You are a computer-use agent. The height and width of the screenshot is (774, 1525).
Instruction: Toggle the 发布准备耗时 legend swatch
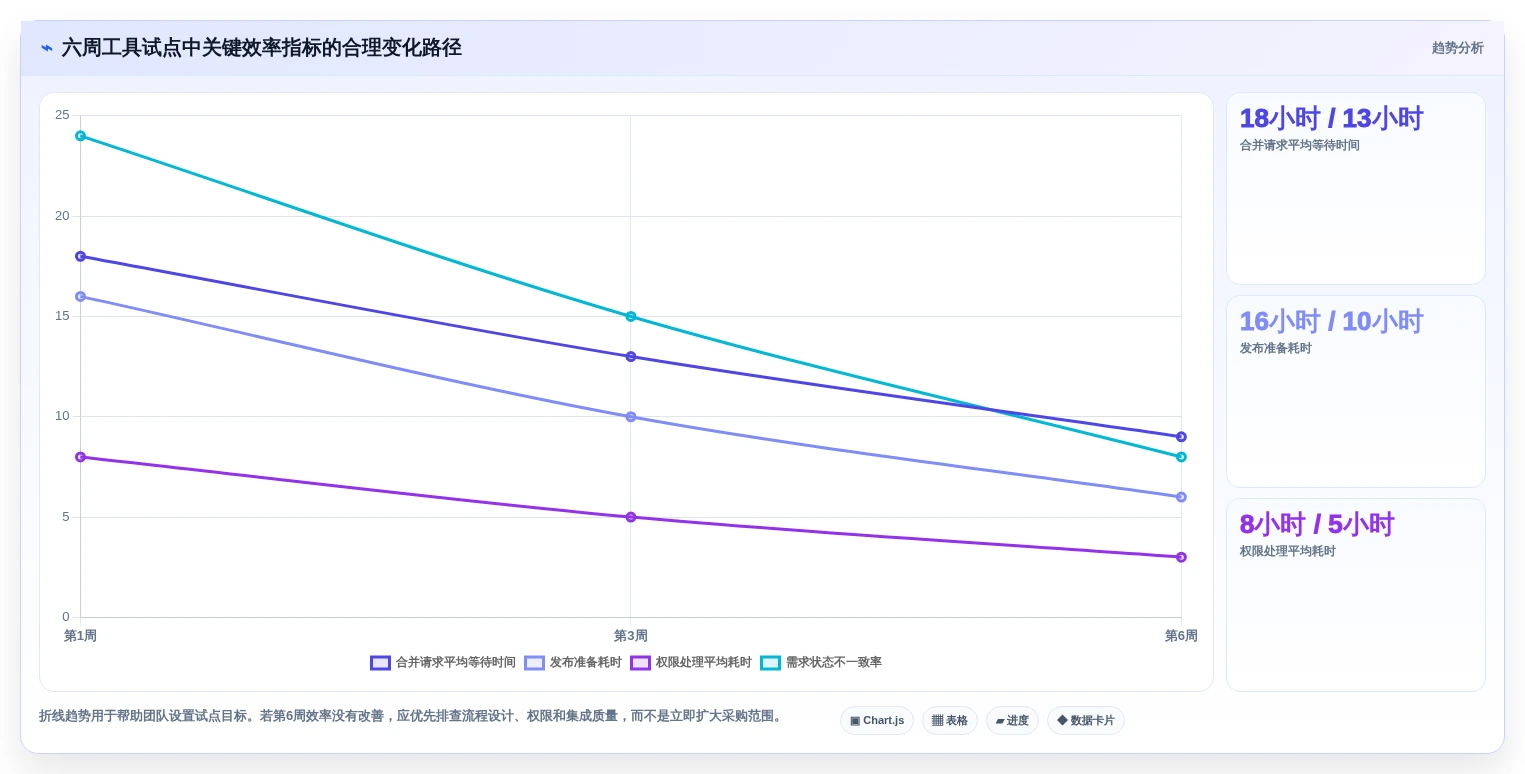(x=534, y=663)
